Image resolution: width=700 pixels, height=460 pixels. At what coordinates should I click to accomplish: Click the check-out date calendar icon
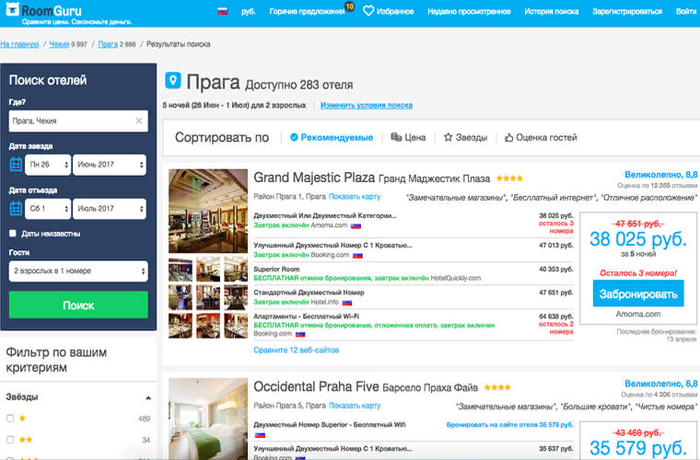16,208
